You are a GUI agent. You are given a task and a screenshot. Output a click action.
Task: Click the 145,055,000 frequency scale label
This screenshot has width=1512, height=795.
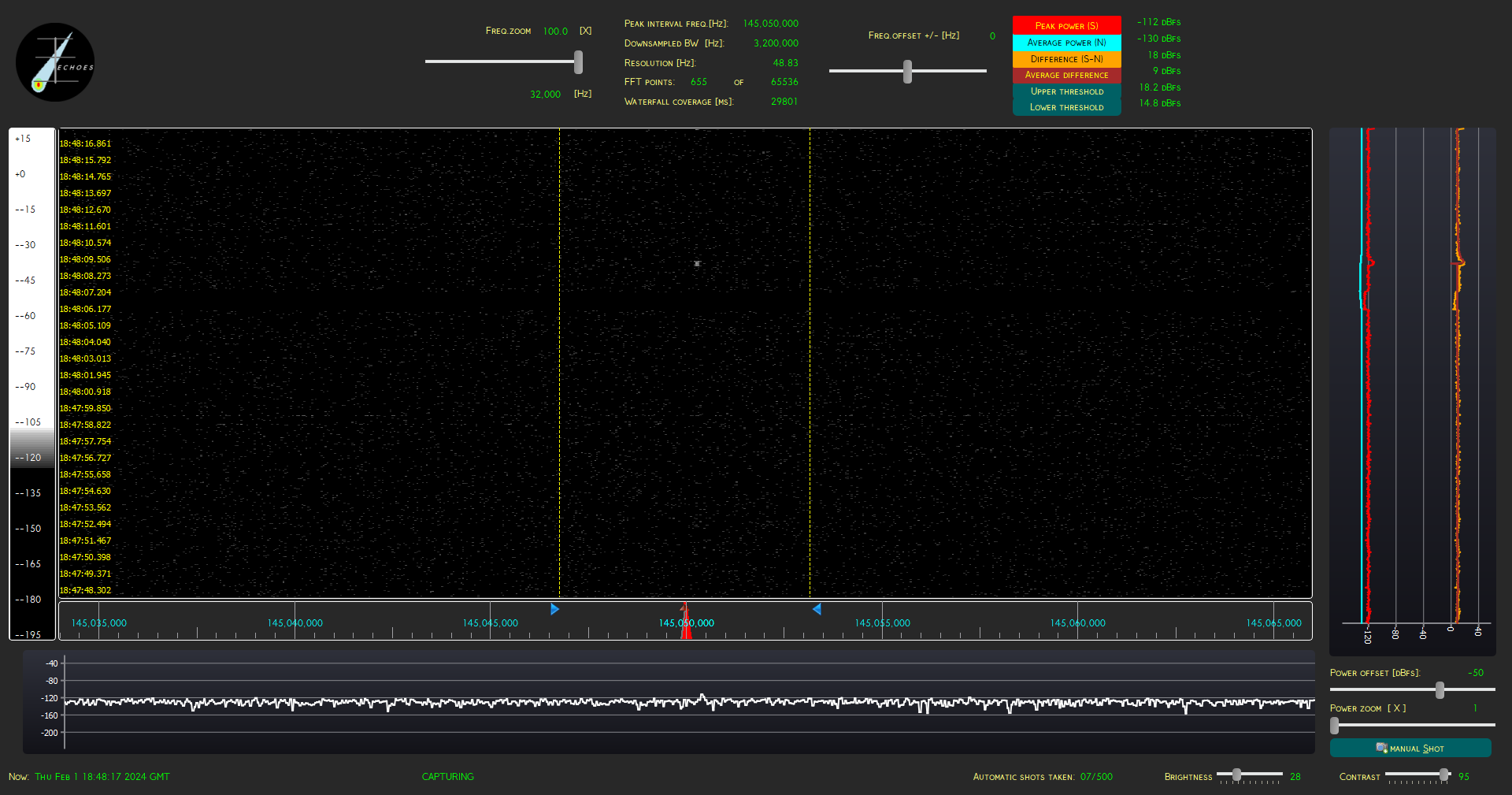(882, 623)
